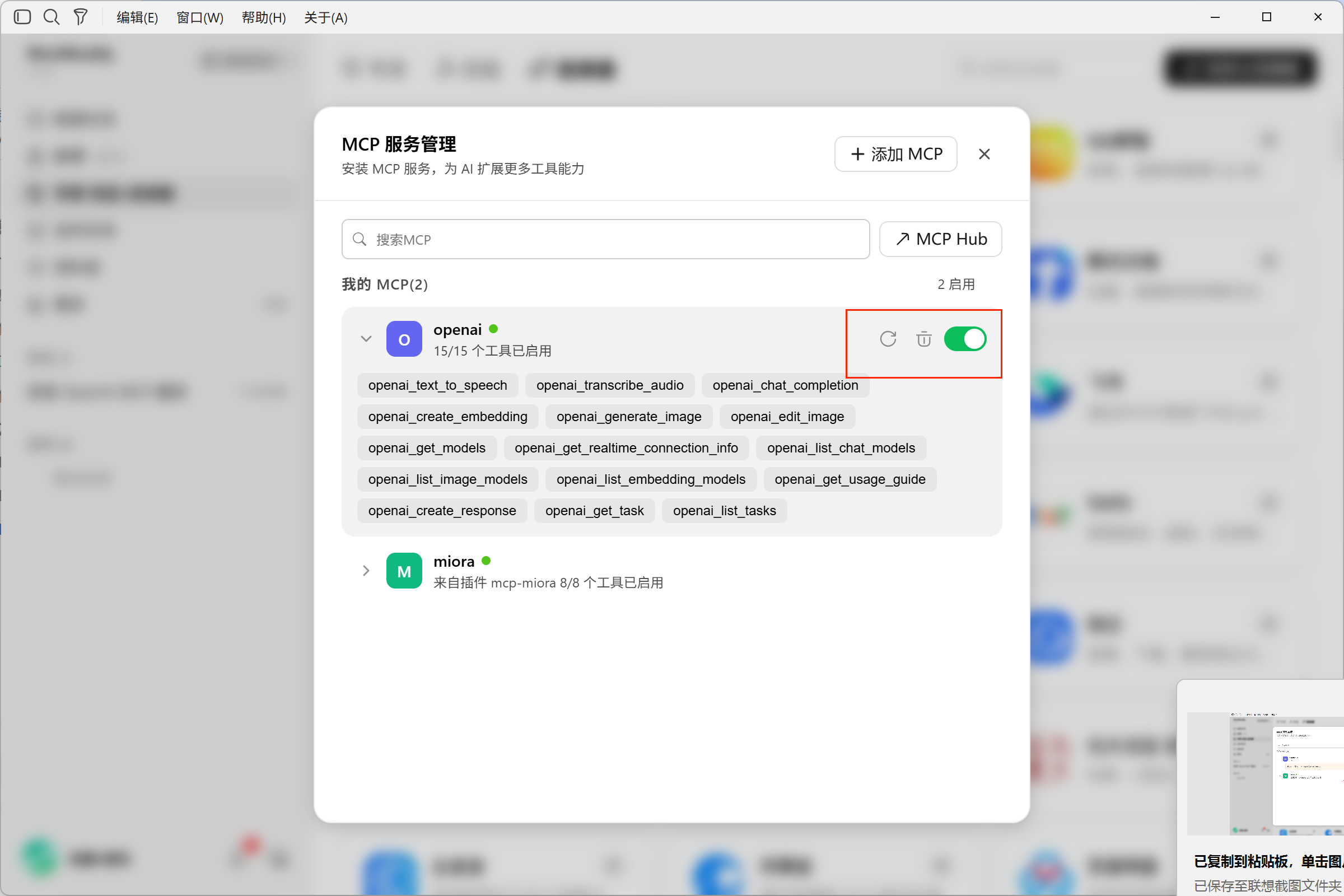Select the openai_chat_completion tool tag

point(785,385)
